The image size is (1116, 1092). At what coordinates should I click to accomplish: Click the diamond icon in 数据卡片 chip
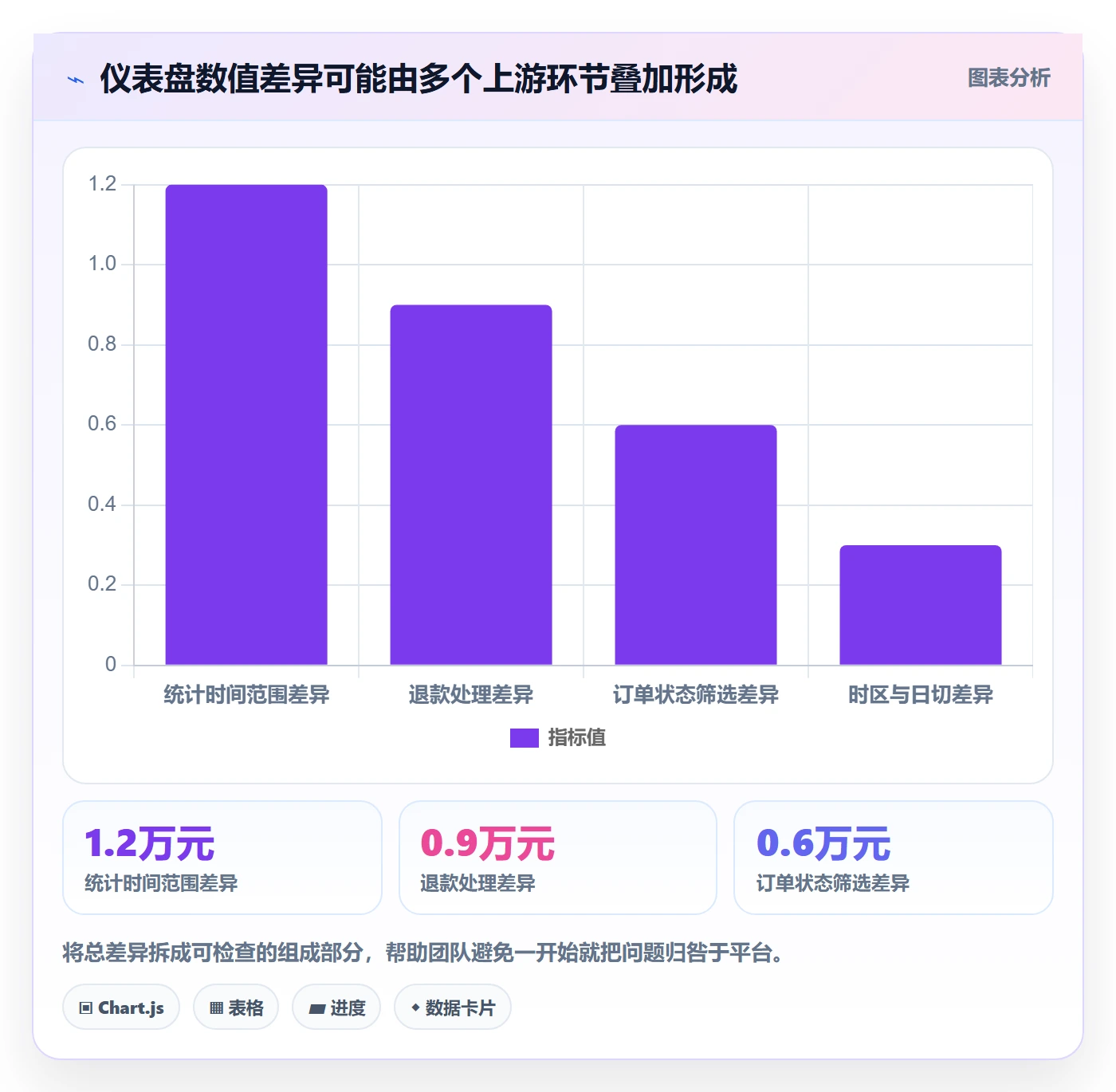(415, 1008)
